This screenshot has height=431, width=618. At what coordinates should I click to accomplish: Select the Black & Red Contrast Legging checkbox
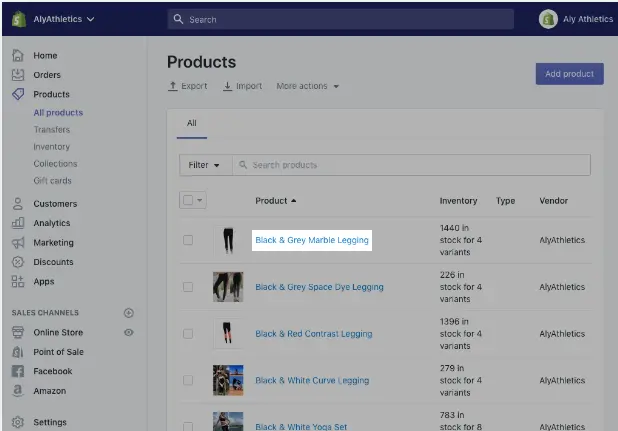[x=188, y=334]
